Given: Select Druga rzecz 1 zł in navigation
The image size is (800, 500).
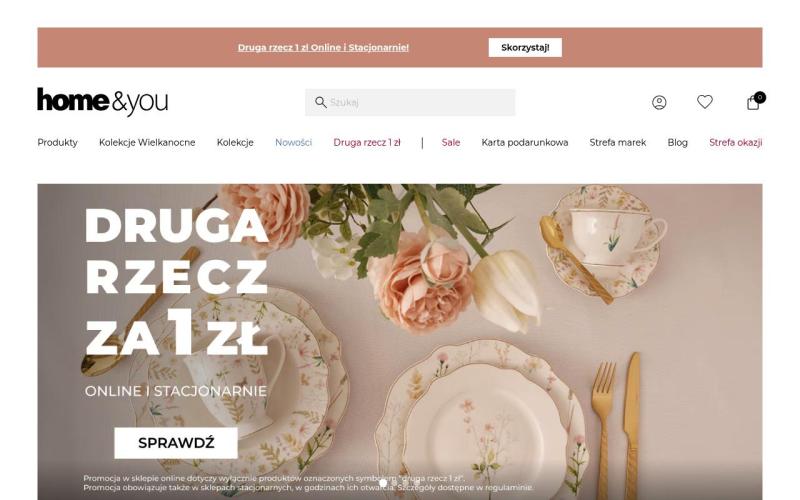Looking at the screenshot, I should point(367,142).
